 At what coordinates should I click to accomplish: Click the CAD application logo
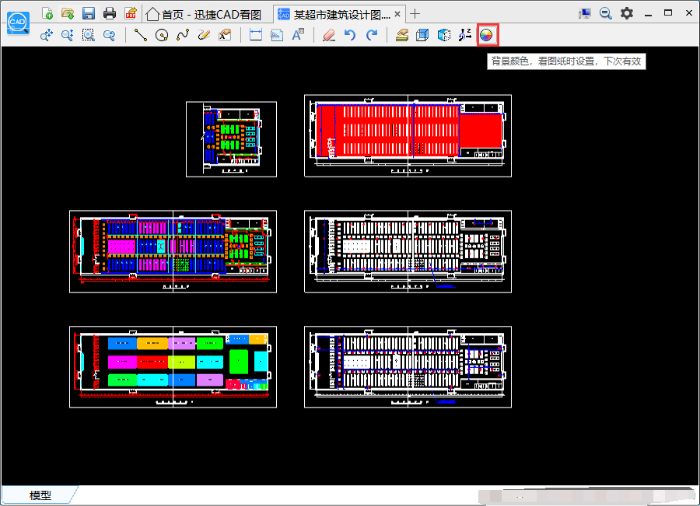pyautogui.click(x=18, y=23)
